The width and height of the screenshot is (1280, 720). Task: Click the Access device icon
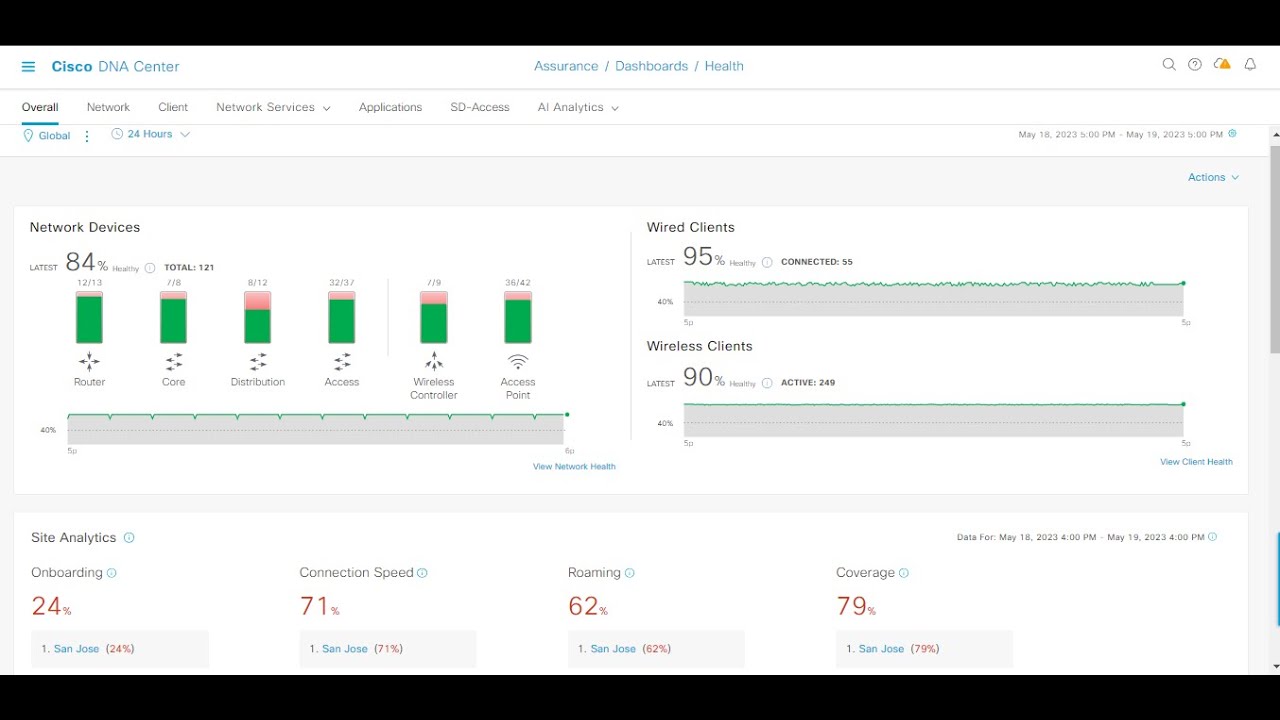pyautogui.click(x=342, y=361)
